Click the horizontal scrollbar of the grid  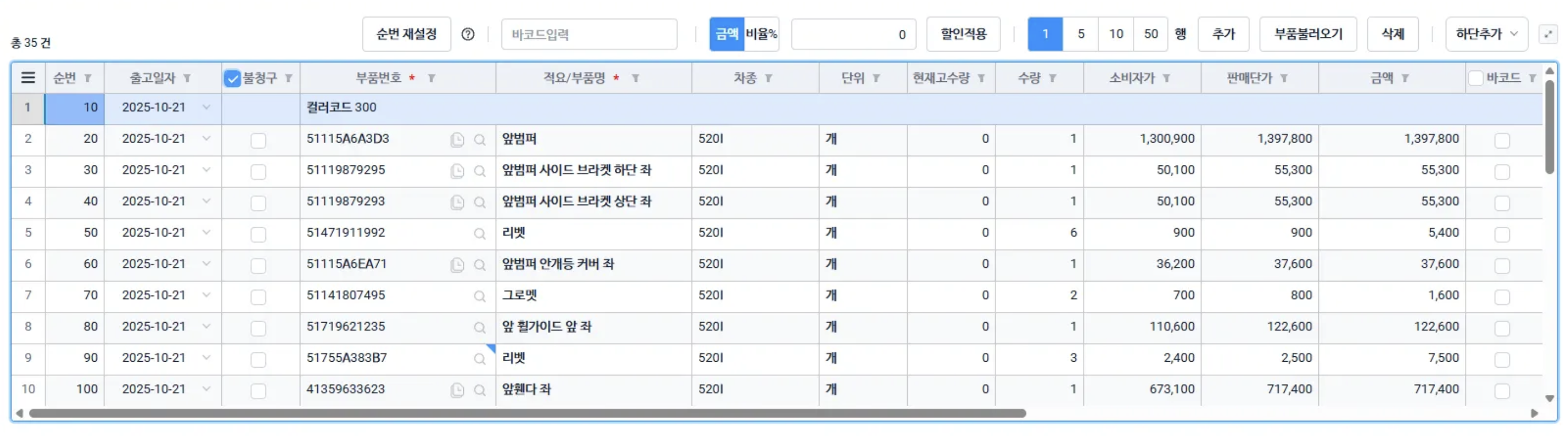pos(527,414)
